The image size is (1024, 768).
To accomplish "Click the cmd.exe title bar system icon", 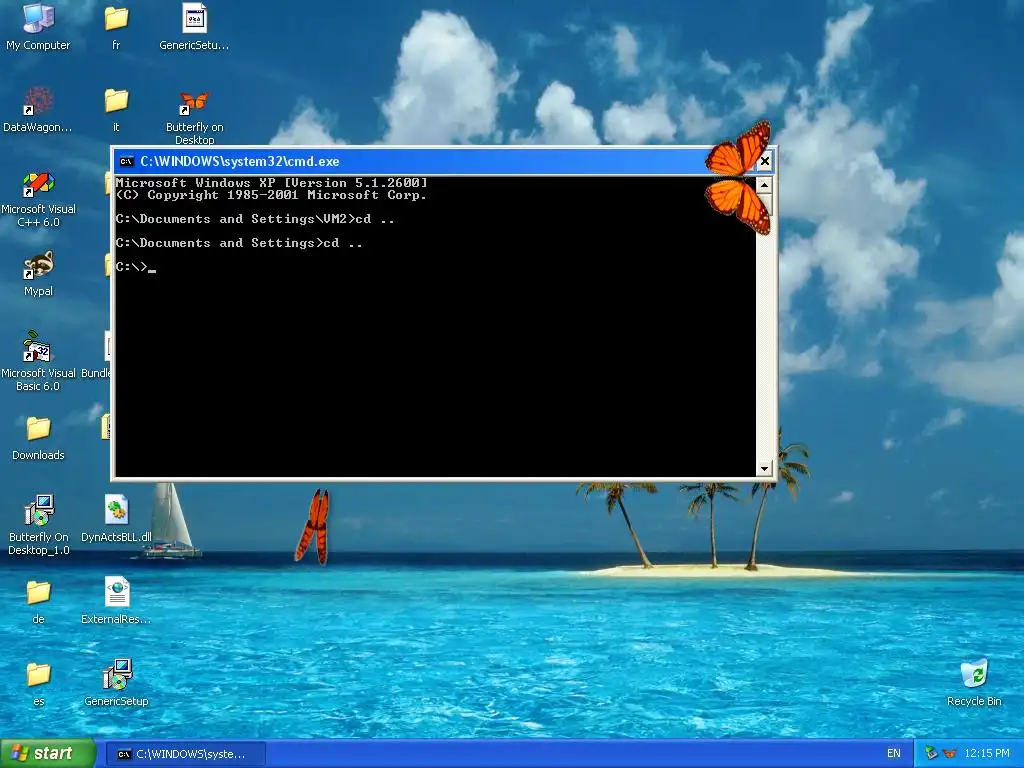I will coord(126,161).
